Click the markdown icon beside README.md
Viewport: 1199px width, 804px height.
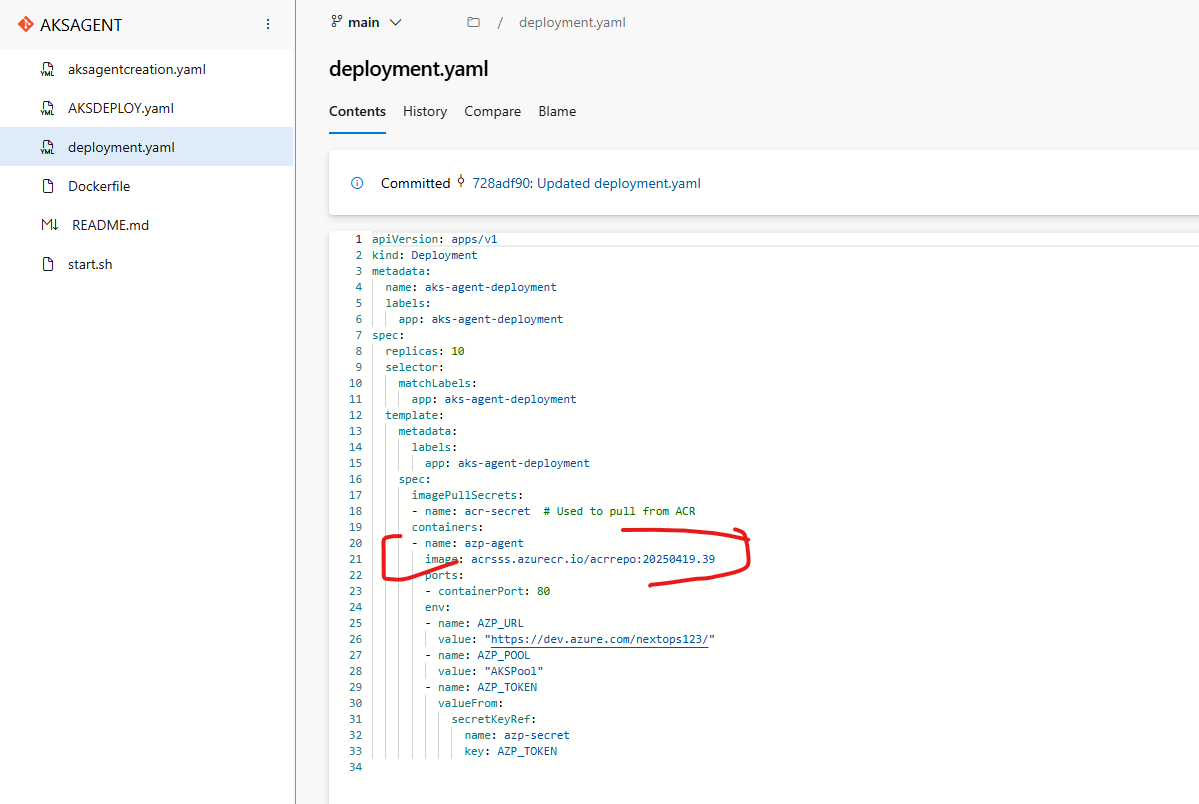(49, 225)
